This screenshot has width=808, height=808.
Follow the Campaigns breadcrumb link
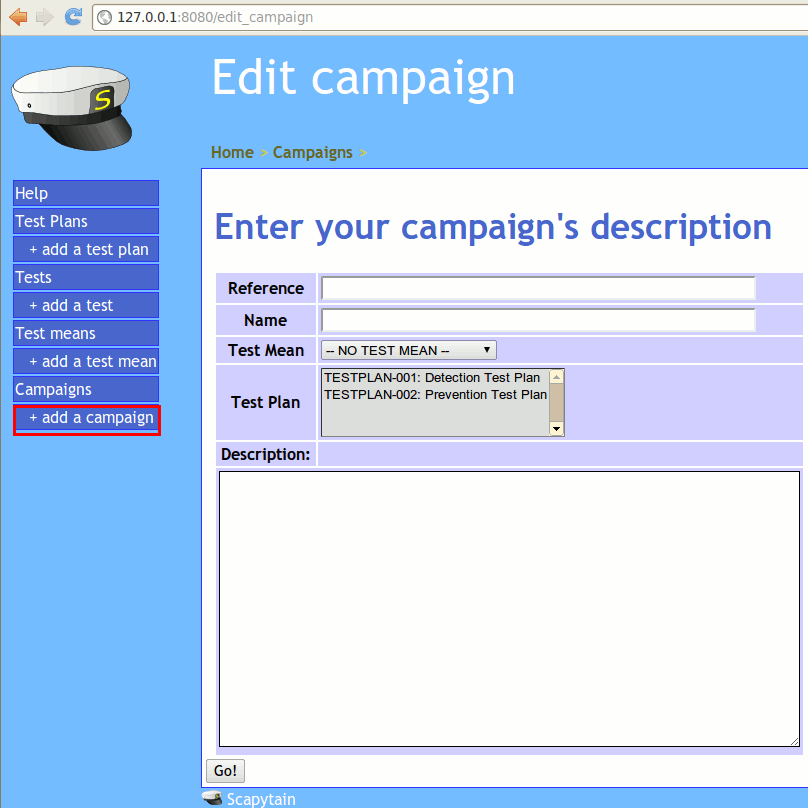(x=312, y=152)
